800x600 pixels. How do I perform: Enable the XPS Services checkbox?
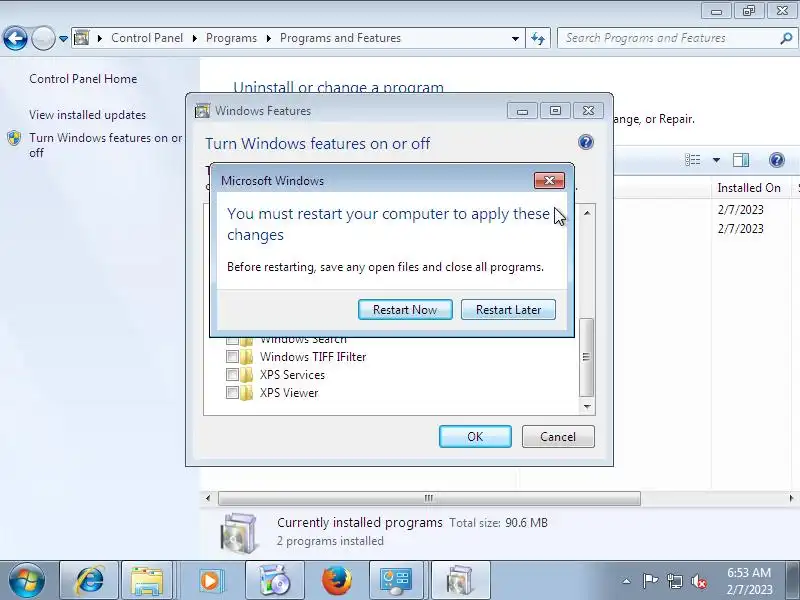(232, 374)
